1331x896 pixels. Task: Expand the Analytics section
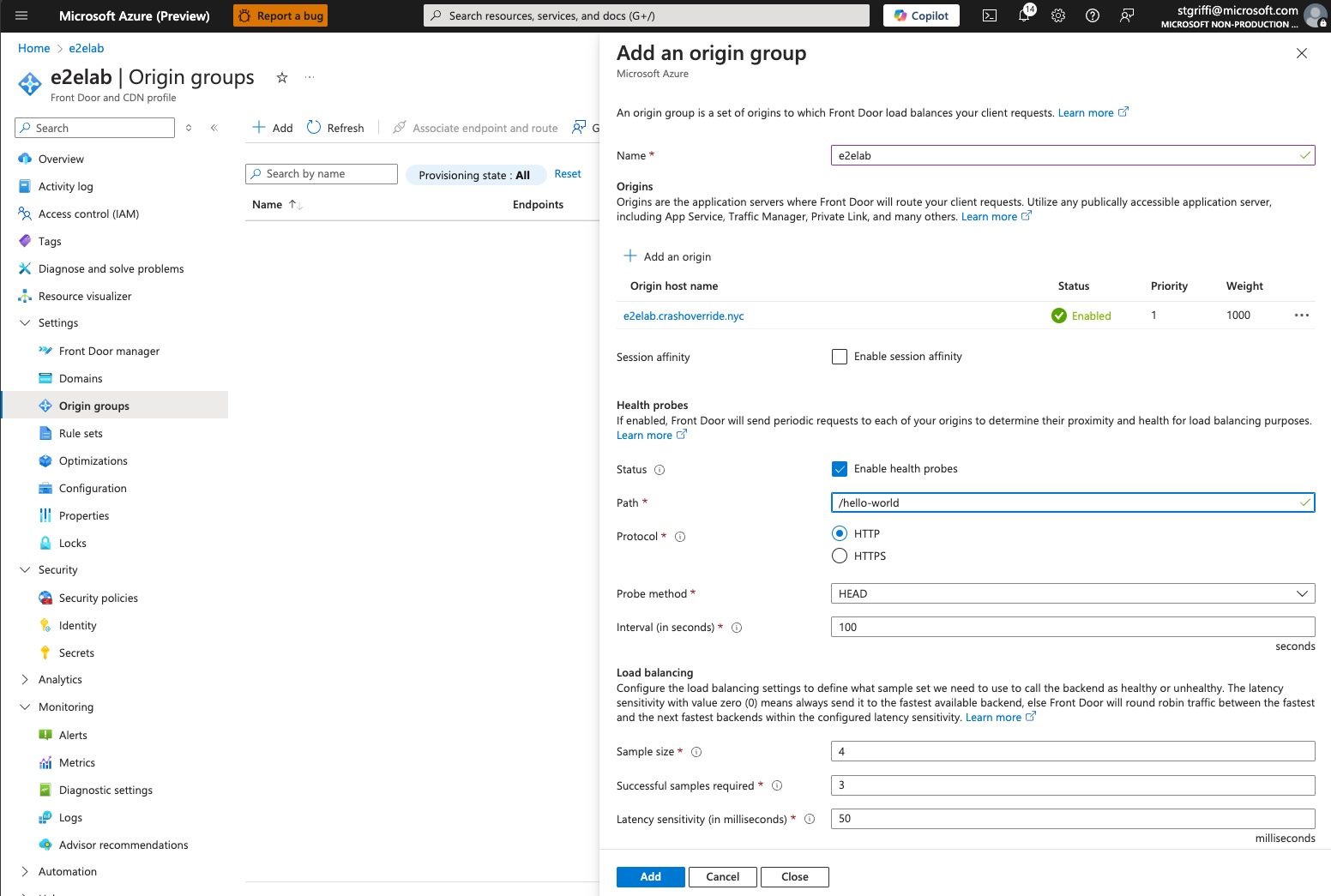25,679
